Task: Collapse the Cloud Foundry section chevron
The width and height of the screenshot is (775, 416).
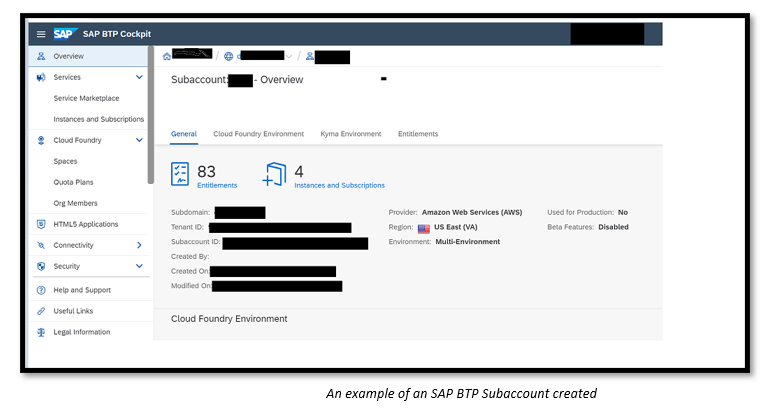Action: click(139, 140)
